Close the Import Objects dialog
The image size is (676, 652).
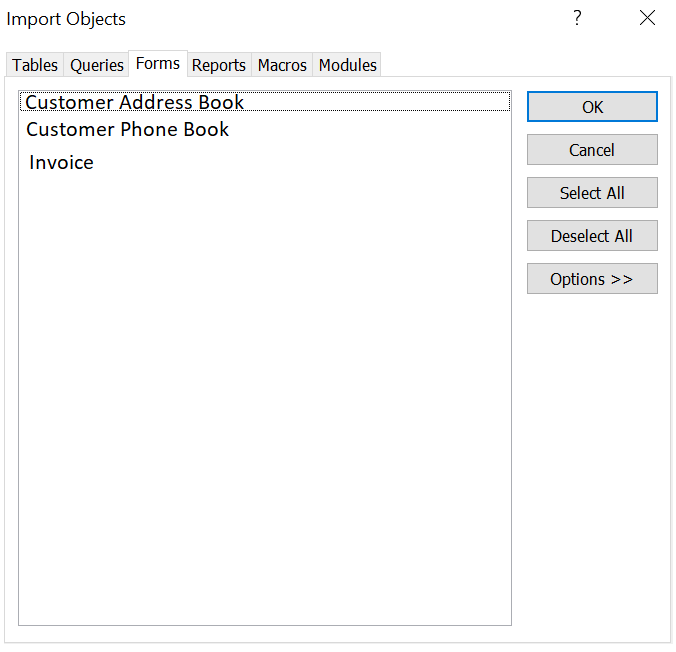pos(647,19)
